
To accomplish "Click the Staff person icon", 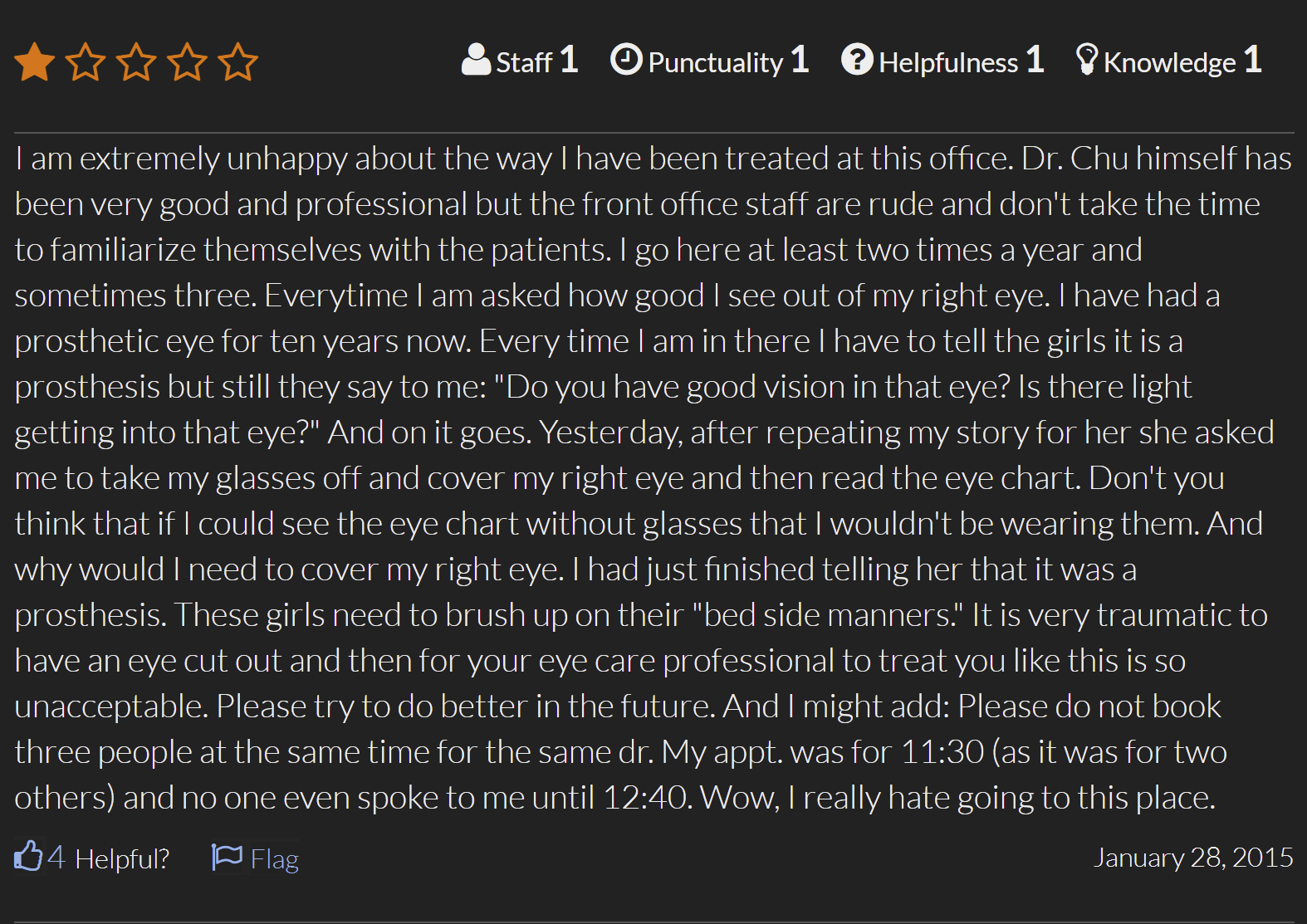I will pyautogui.click(x=476, y=60).
